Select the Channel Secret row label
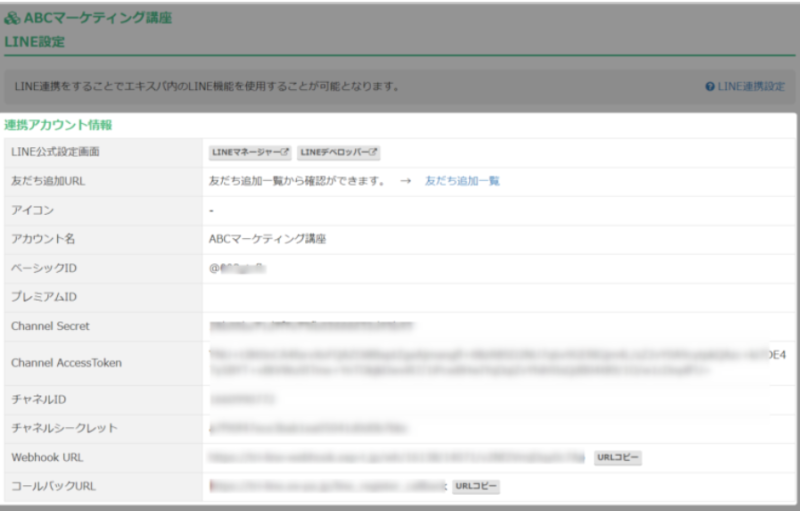Image resolution: width=800 pixels, height=511 pixels. pyautogui.click(x=50, y=326)
